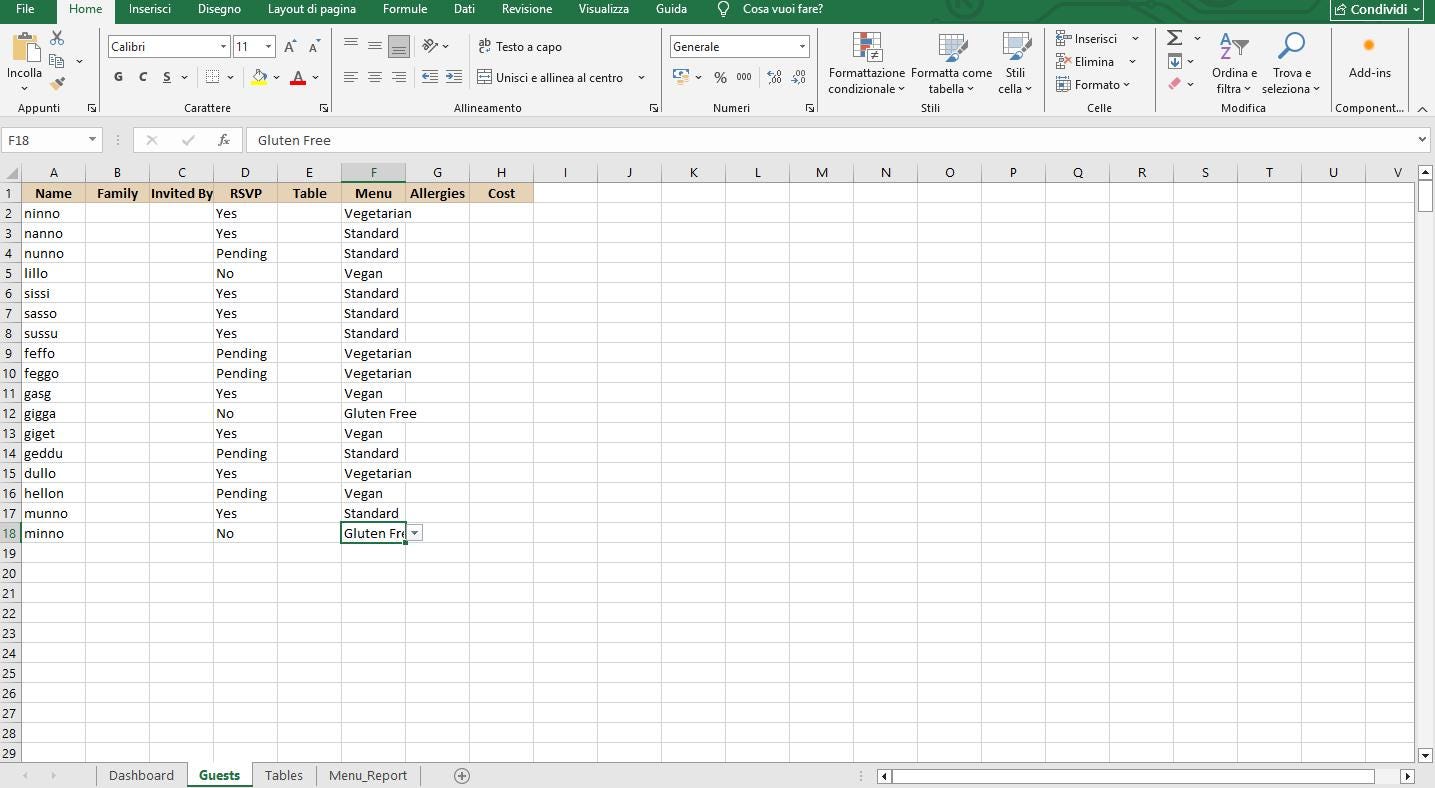Open the Gluten Free cell validation dropdown

[414, 533]
